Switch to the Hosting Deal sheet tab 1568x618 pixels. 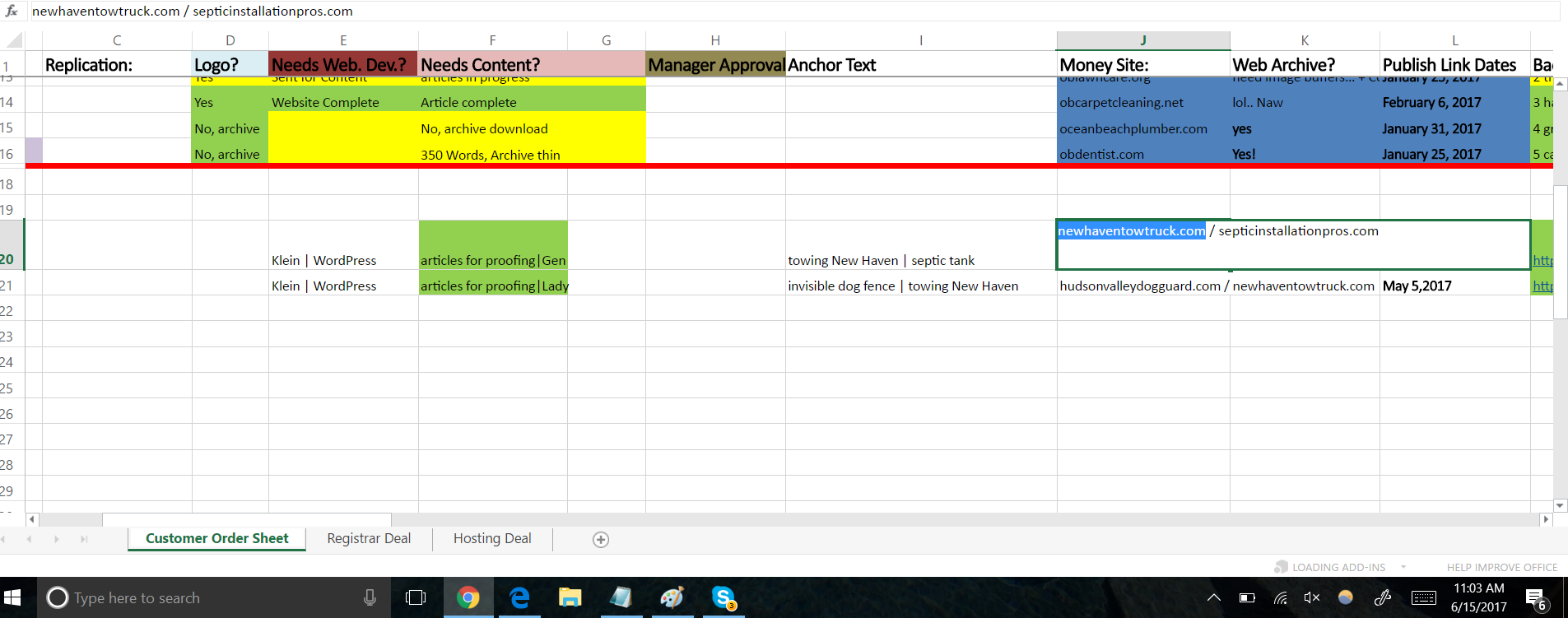pyautogui.click(x=492, y=538)
